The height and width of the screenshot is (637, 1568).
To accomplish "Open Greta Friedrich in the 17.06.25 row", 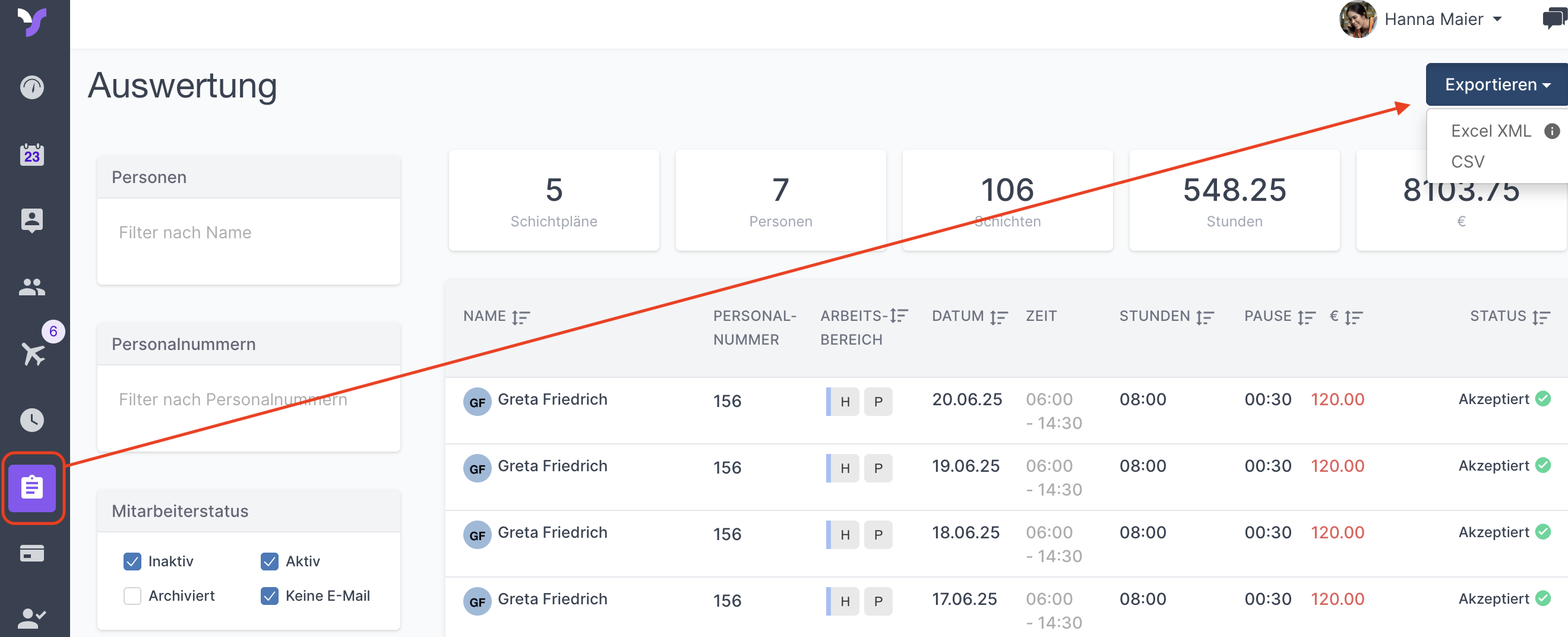I will point(552,598).
